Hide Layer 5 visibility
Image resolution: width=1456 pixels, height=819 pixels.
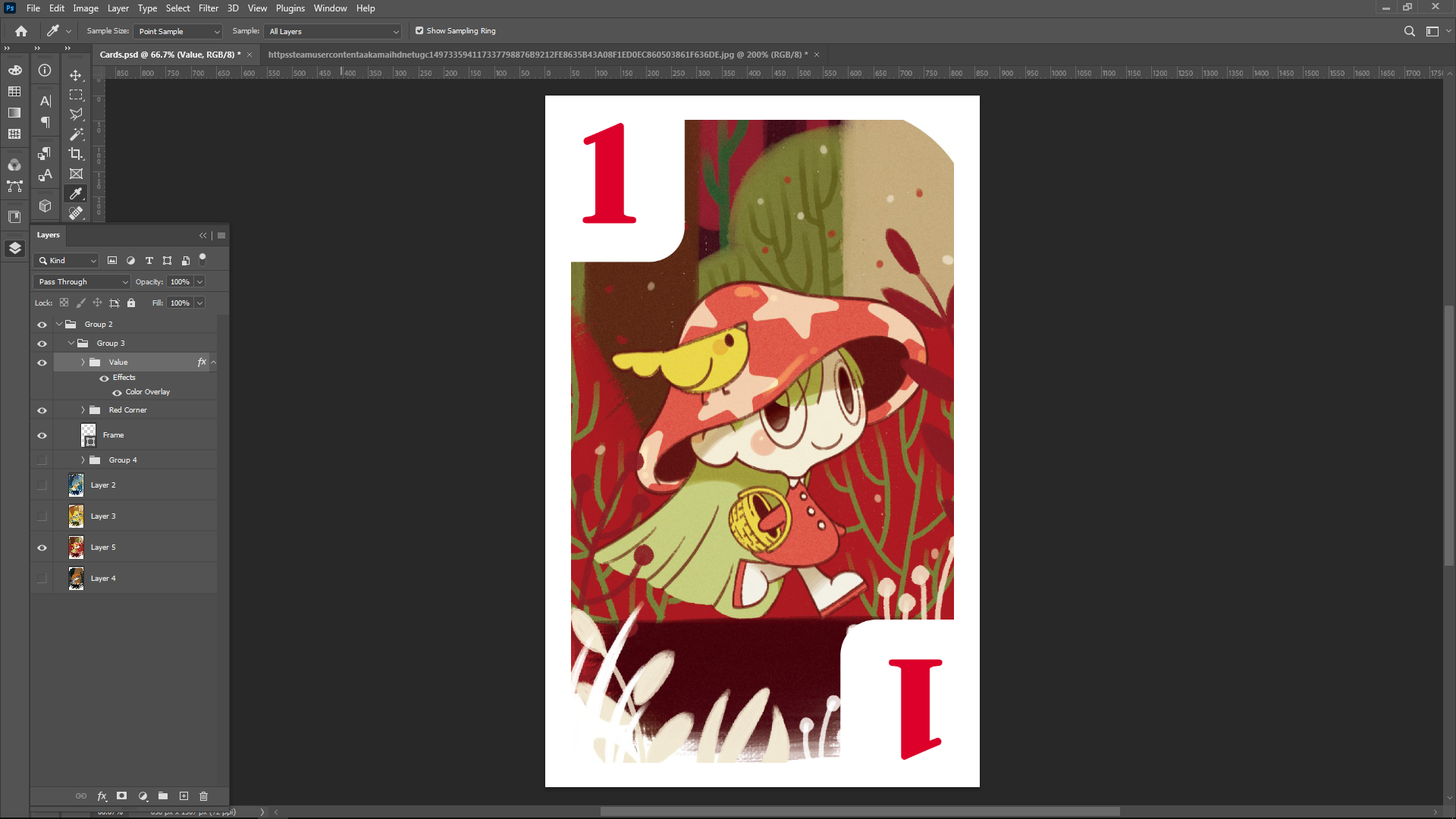(x=42, y=548)
